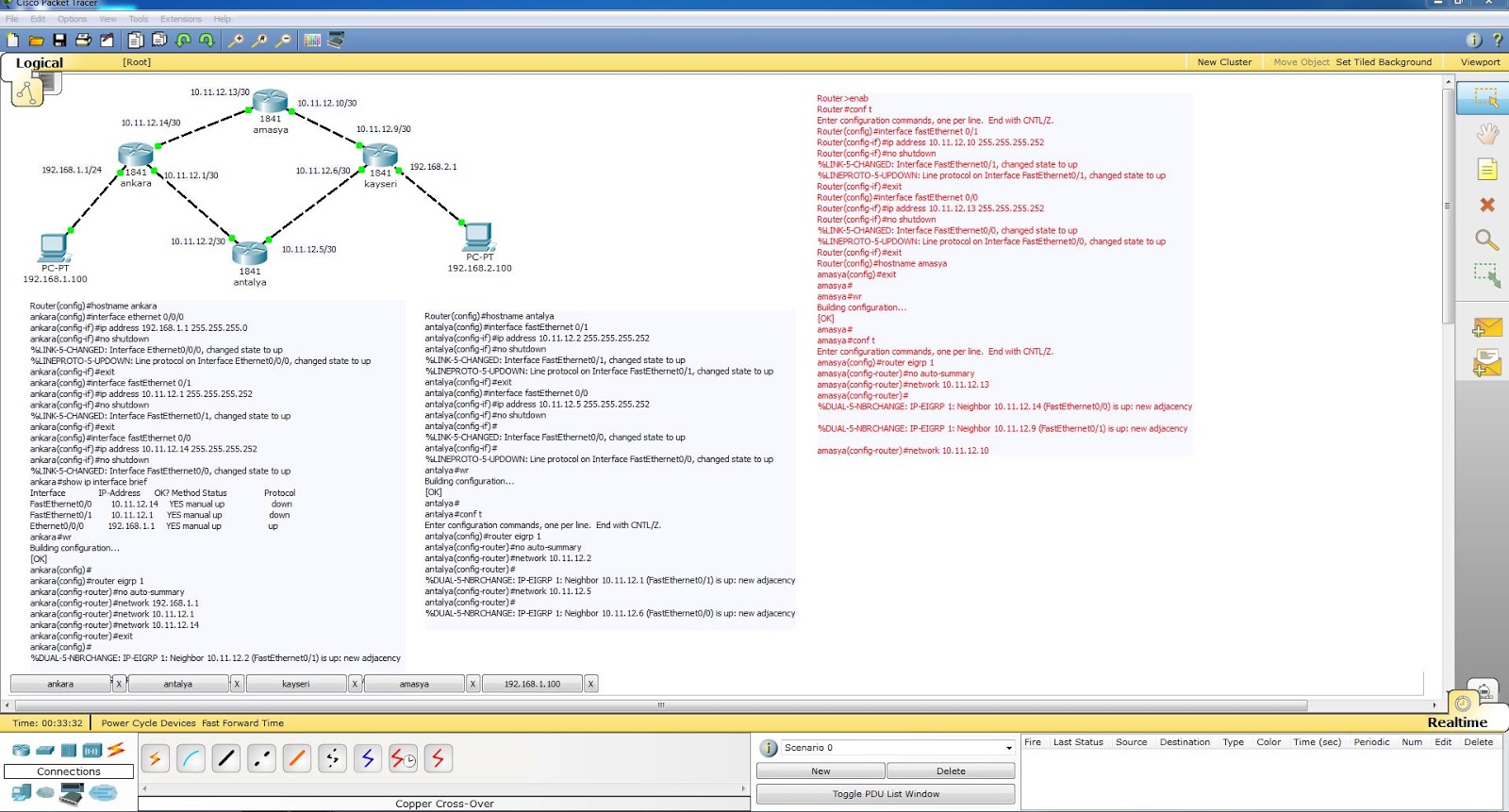
Task: Open the File menu
Action: pos(12,19)
